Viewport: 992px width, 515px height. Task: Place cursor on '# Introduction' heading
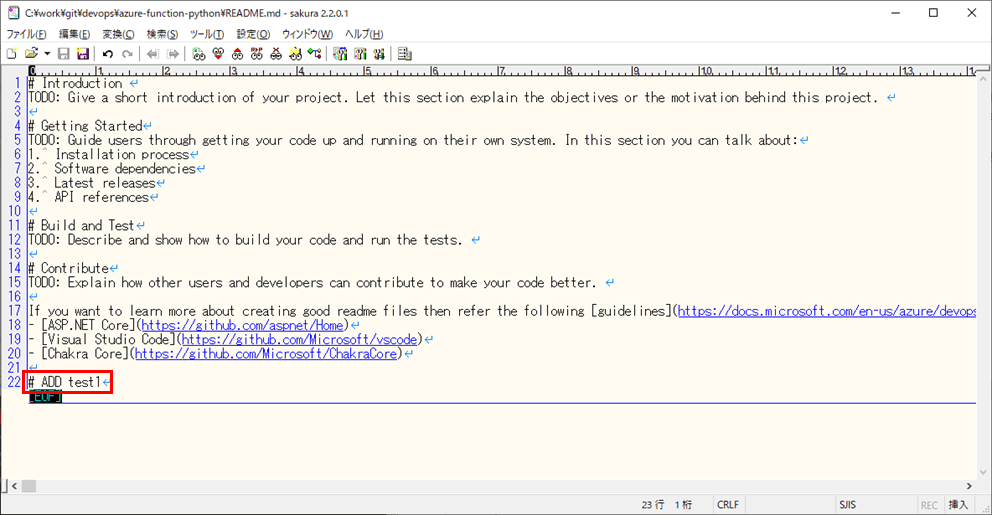coord(75,84)
